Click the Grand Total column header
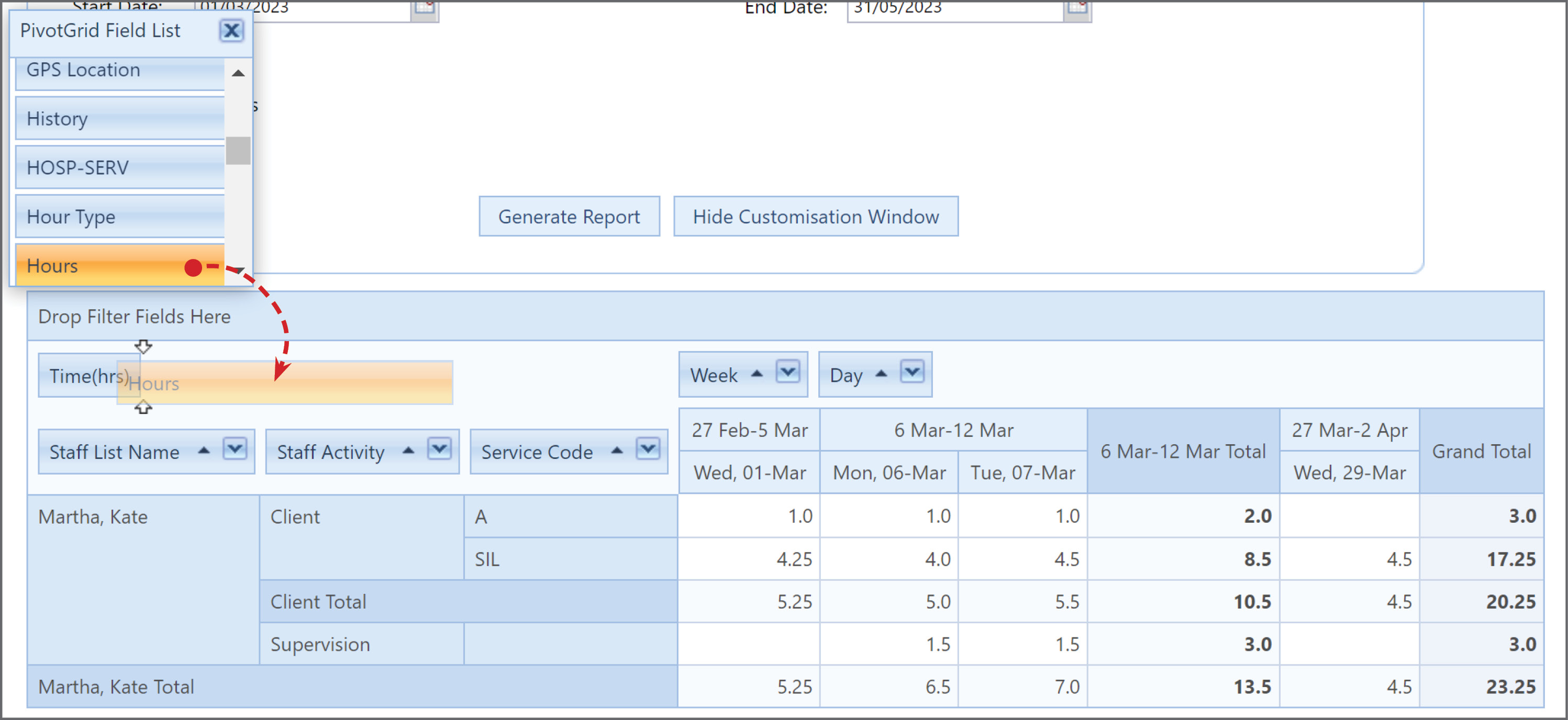The image size is (1568, 720). click(1481, 451)
